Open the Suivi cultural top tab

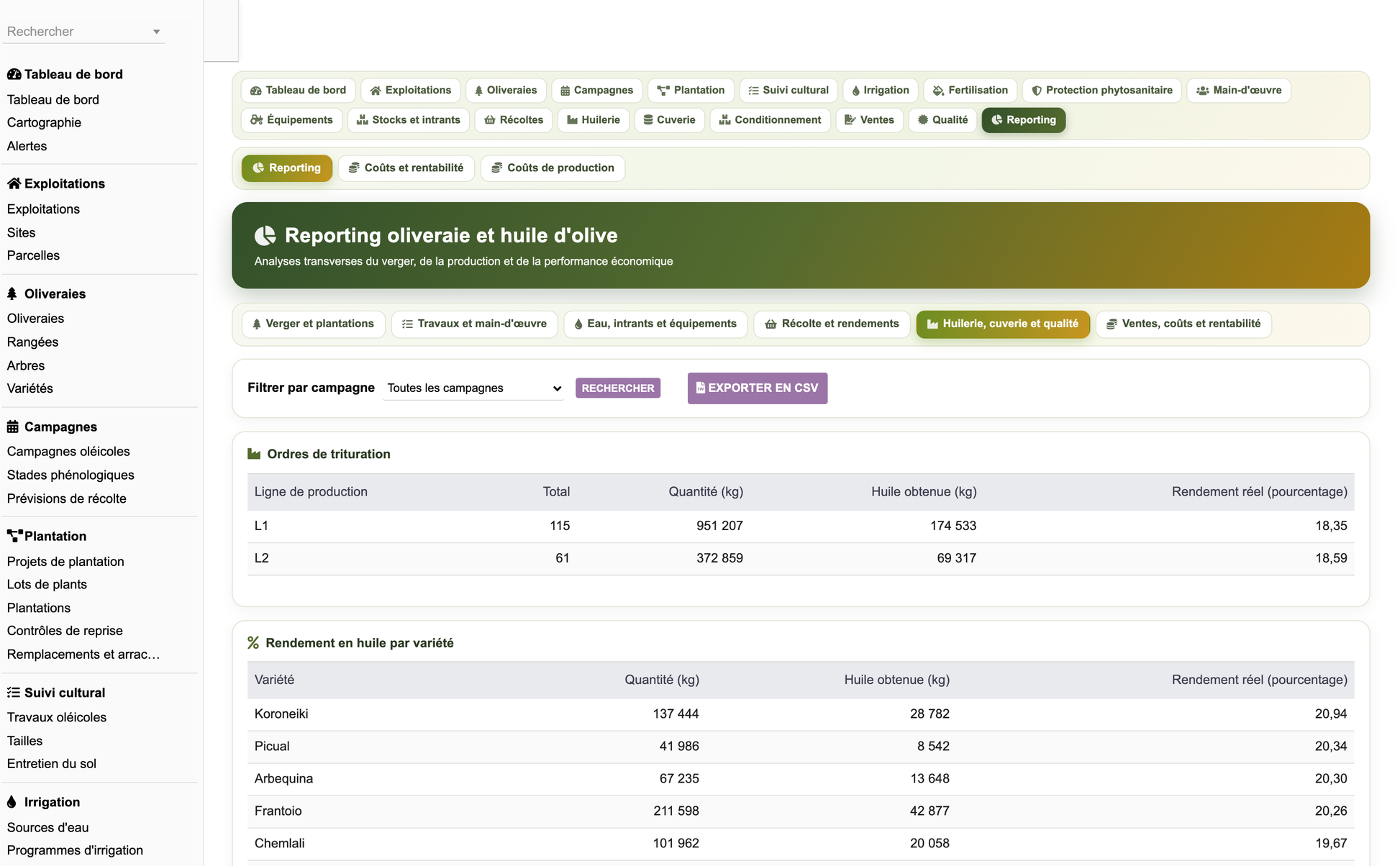tap(788, 91)
